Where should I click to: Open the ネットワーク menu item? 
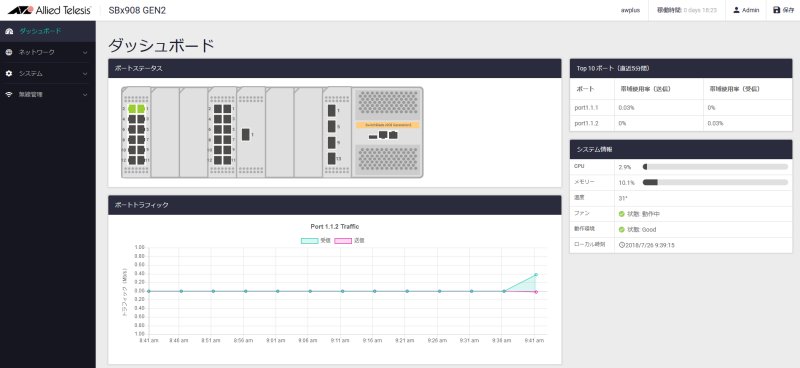tap(47, 52)
